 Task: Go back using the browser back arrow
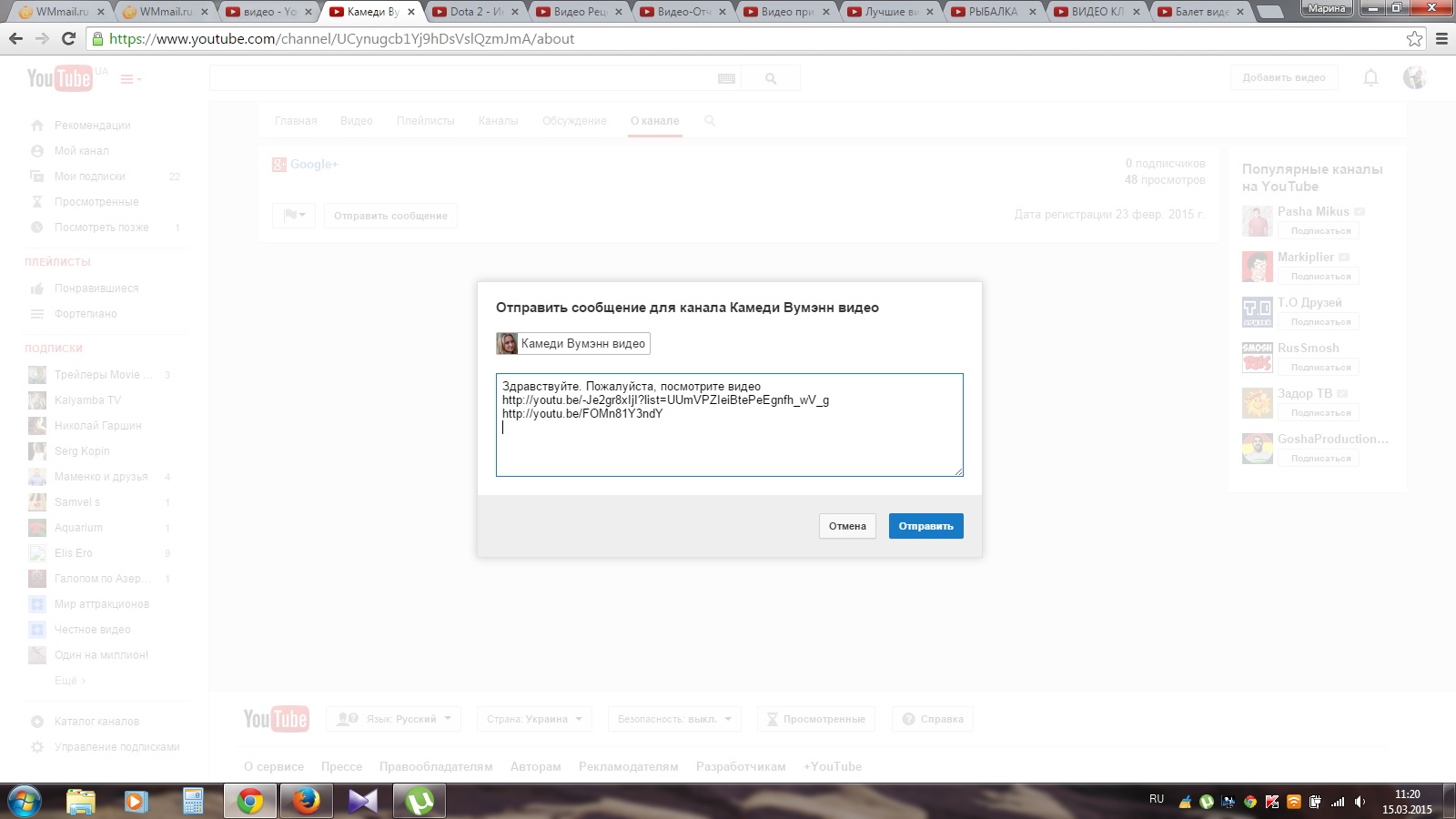click(15, 39)
